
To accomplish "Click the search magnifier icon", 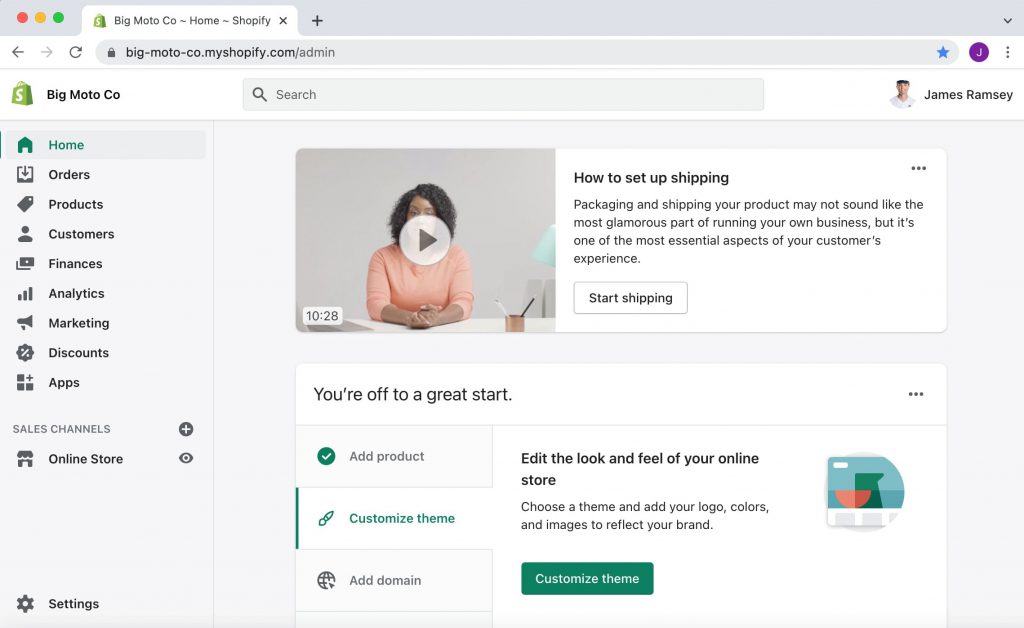I will (x=259, y=95).
